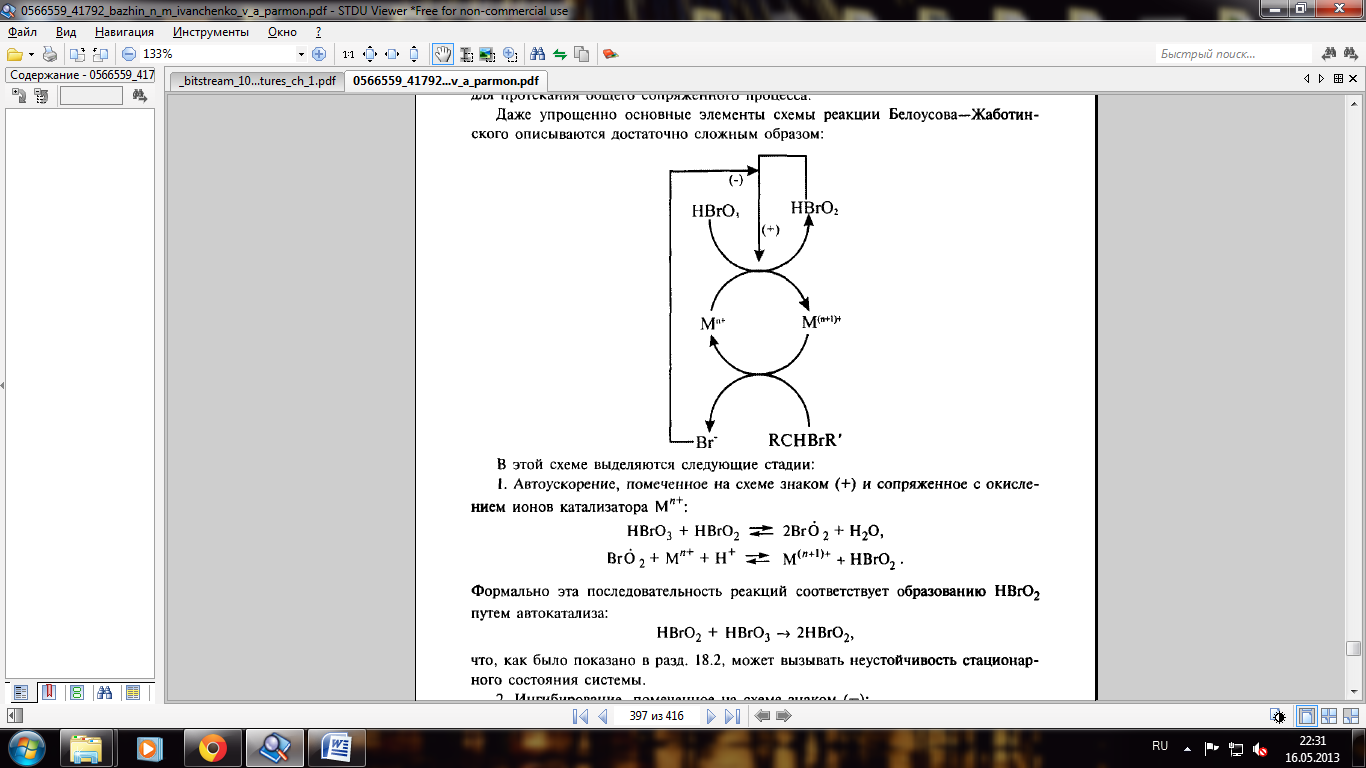Click the rotate page right icon
Screen dimensions: 1366x768
click(100, 54)
